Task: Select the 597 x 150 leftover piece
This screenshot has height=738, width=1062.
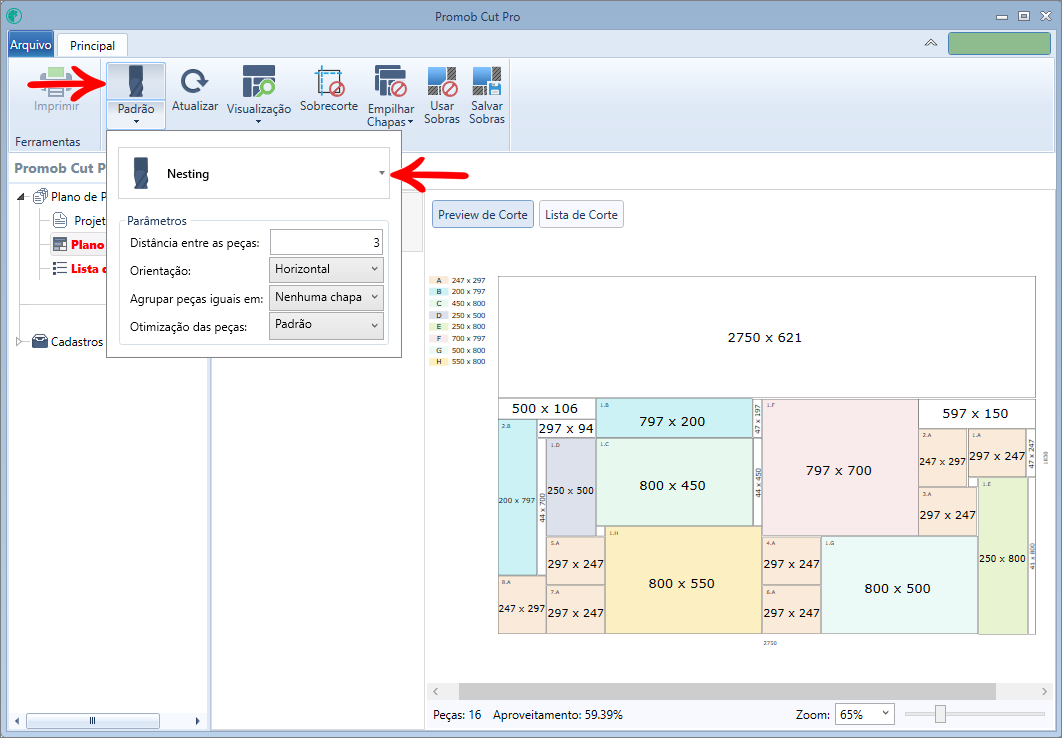Action: point(977,414)
